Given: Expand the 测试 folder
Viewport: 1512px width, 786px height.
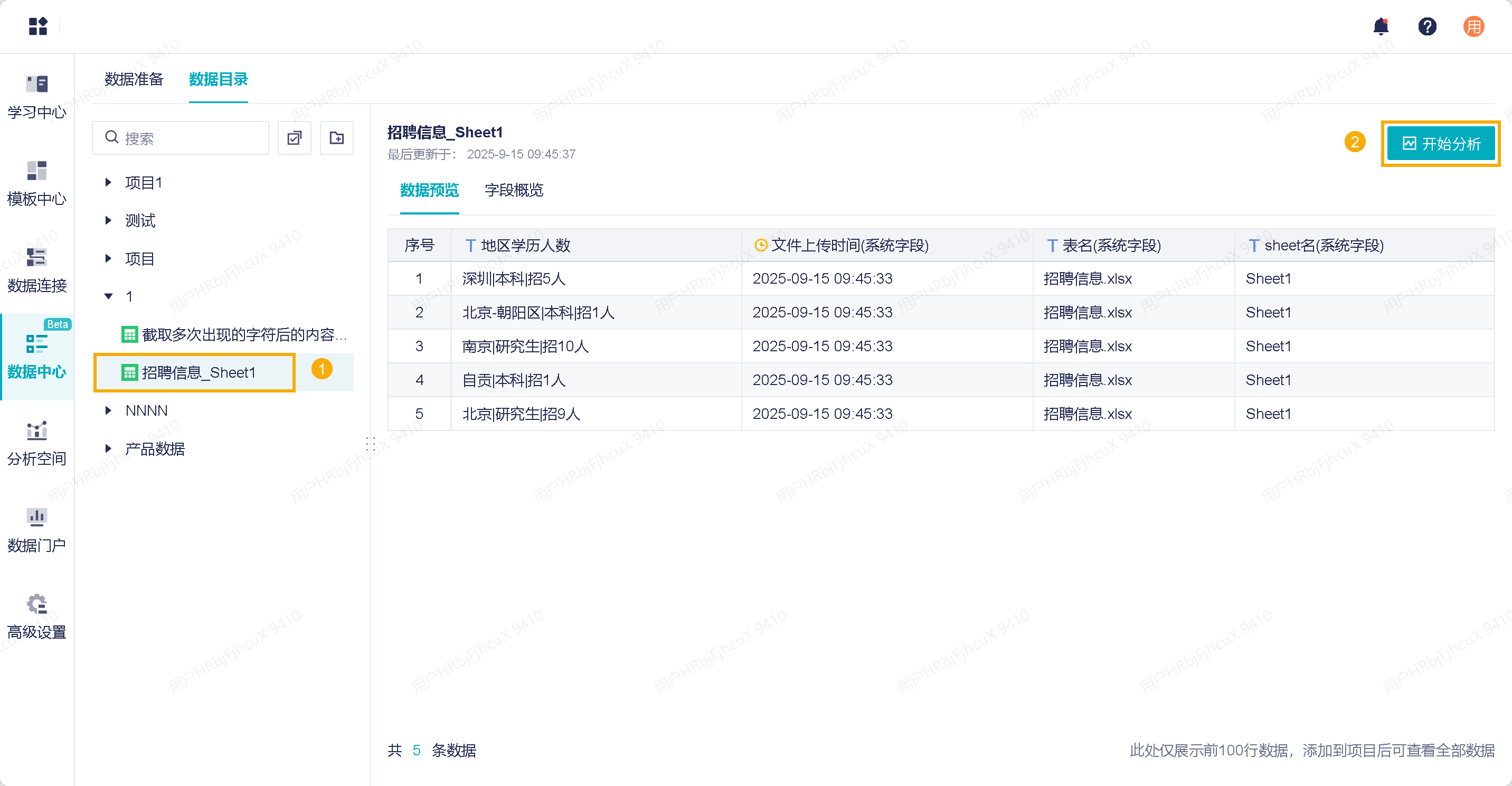Looking at the screenshot, I should coord(108,221).
